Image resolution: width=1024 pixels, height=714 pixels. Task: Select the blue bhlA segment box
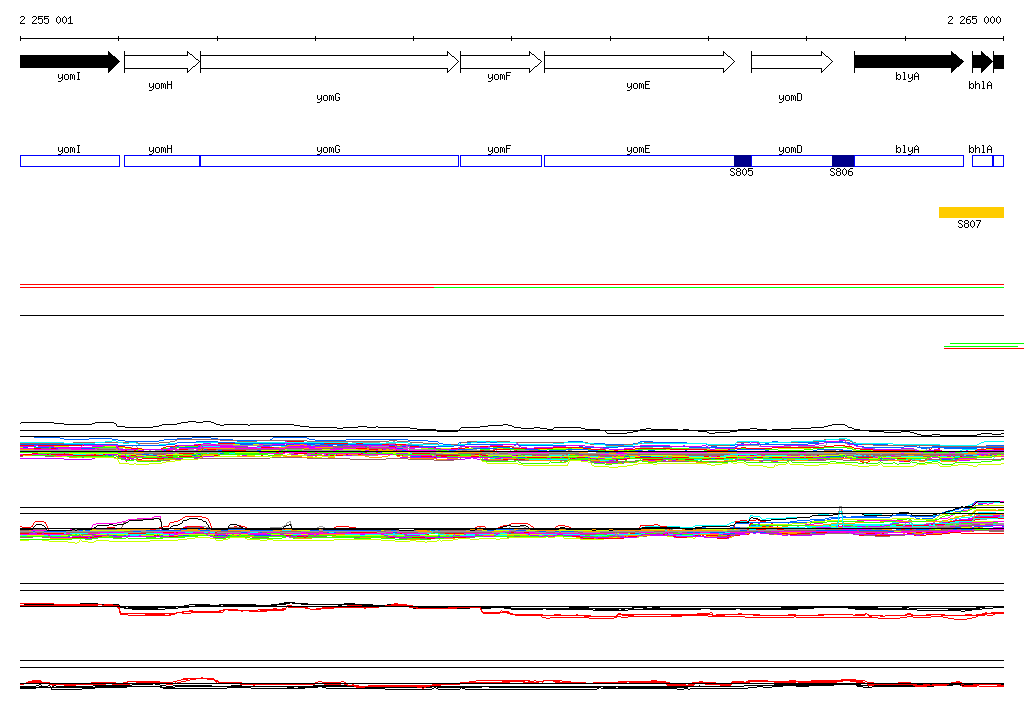click(x=982, y=161)
